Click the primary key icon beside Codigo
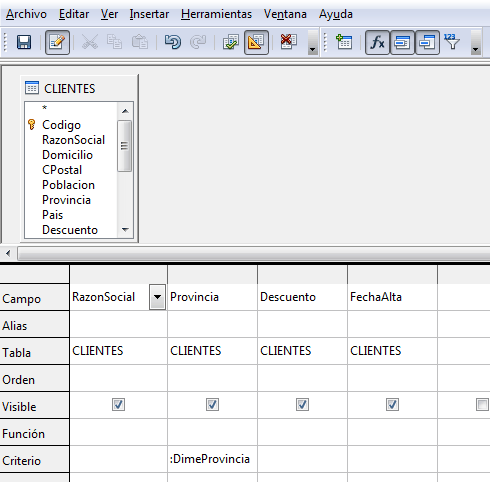490x482 pixels. click(31, 124)
